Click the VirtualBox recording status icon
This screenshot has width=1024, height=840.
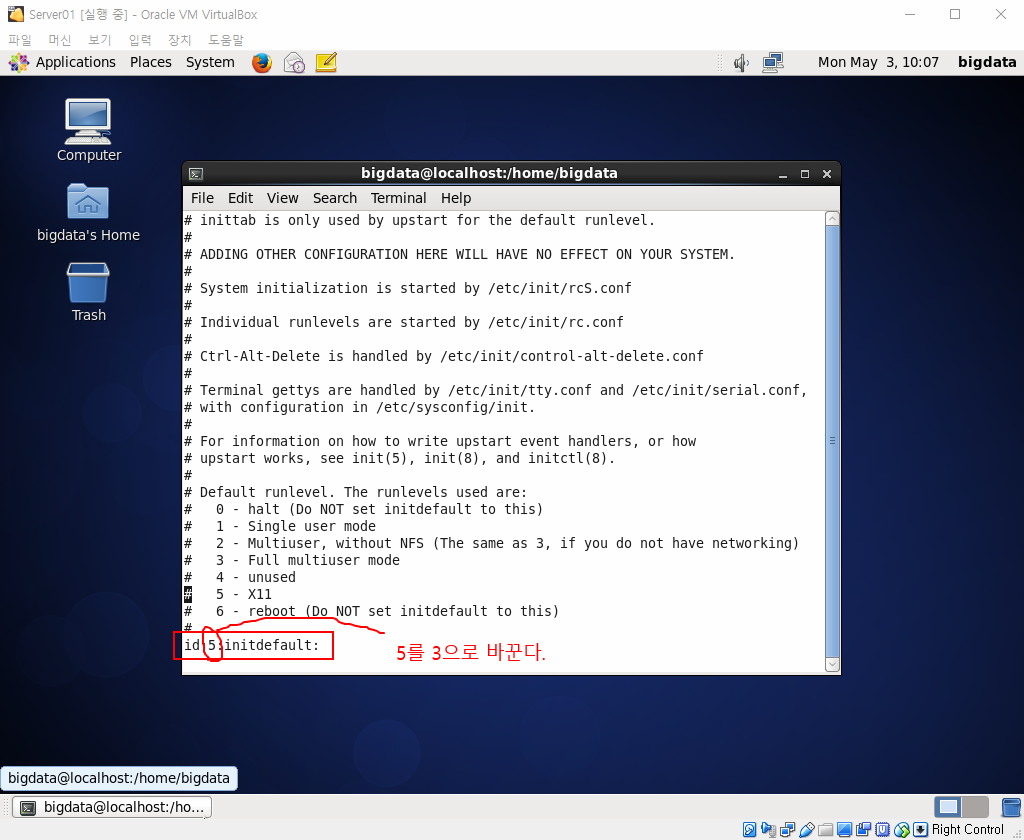(x=863, y=830)
